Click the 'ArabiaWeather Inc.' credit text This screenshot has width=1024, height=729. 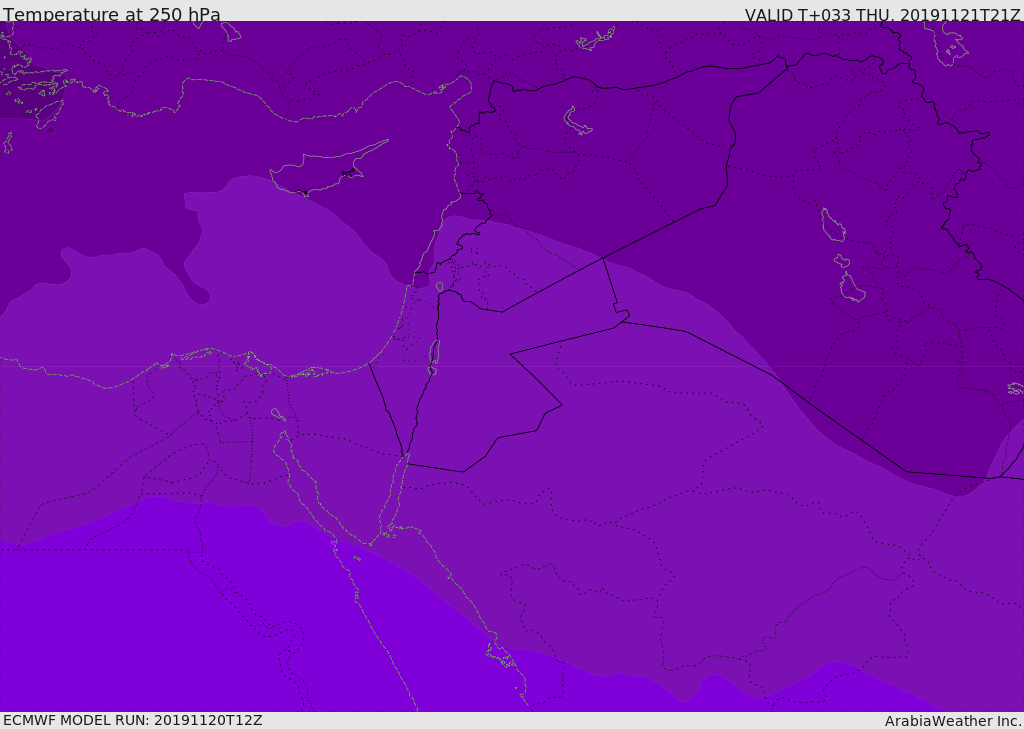953,720
